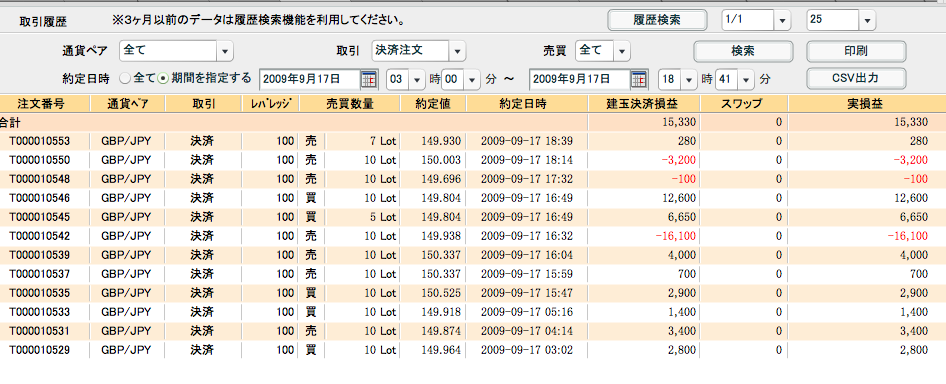Screen dimensions: 946x384
Task: Select order T000010542 row
Action: tap(473, 236)
